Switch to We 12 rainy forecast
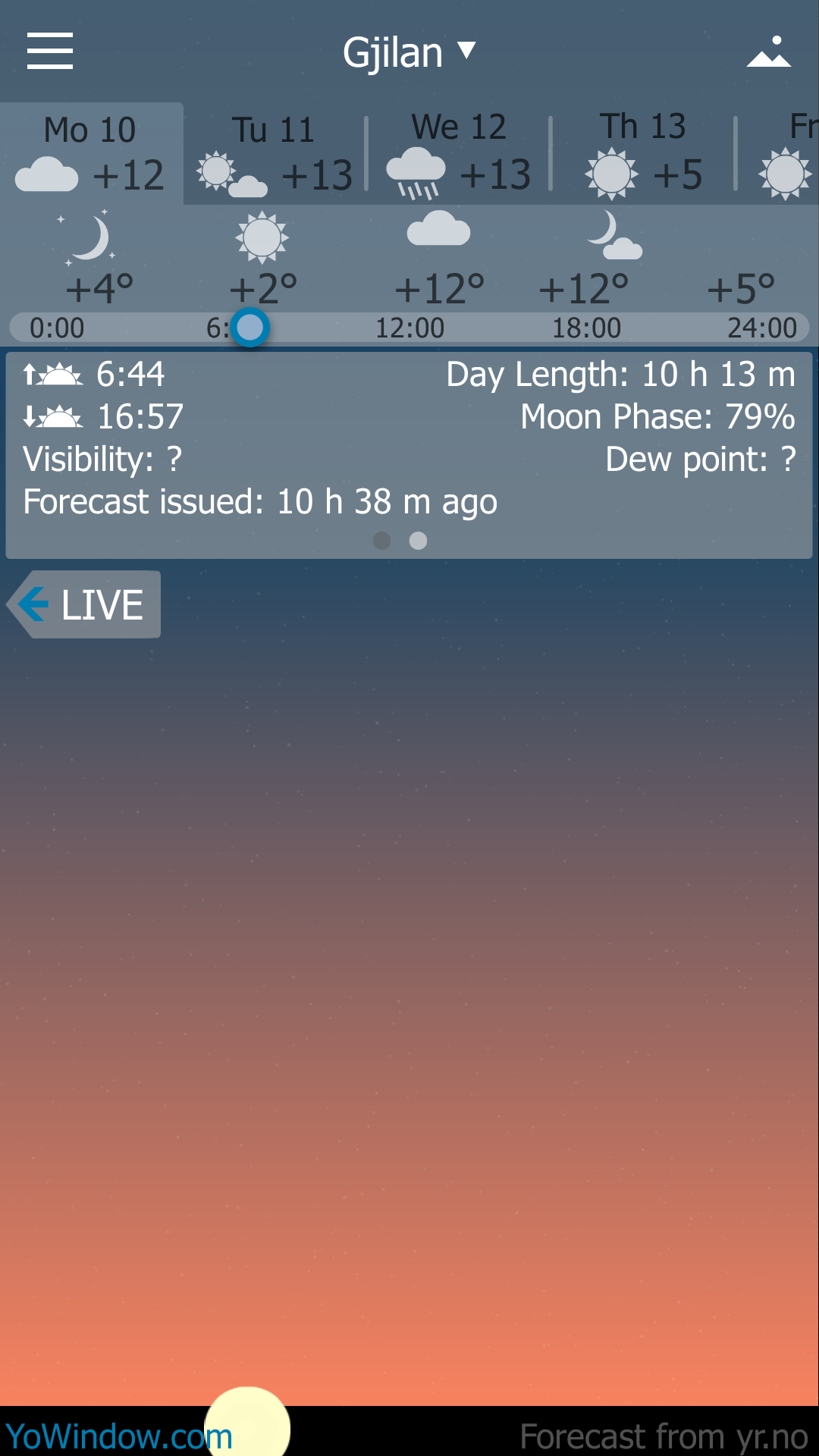The height and width of the screenshot is (1456, 819). 459,154
